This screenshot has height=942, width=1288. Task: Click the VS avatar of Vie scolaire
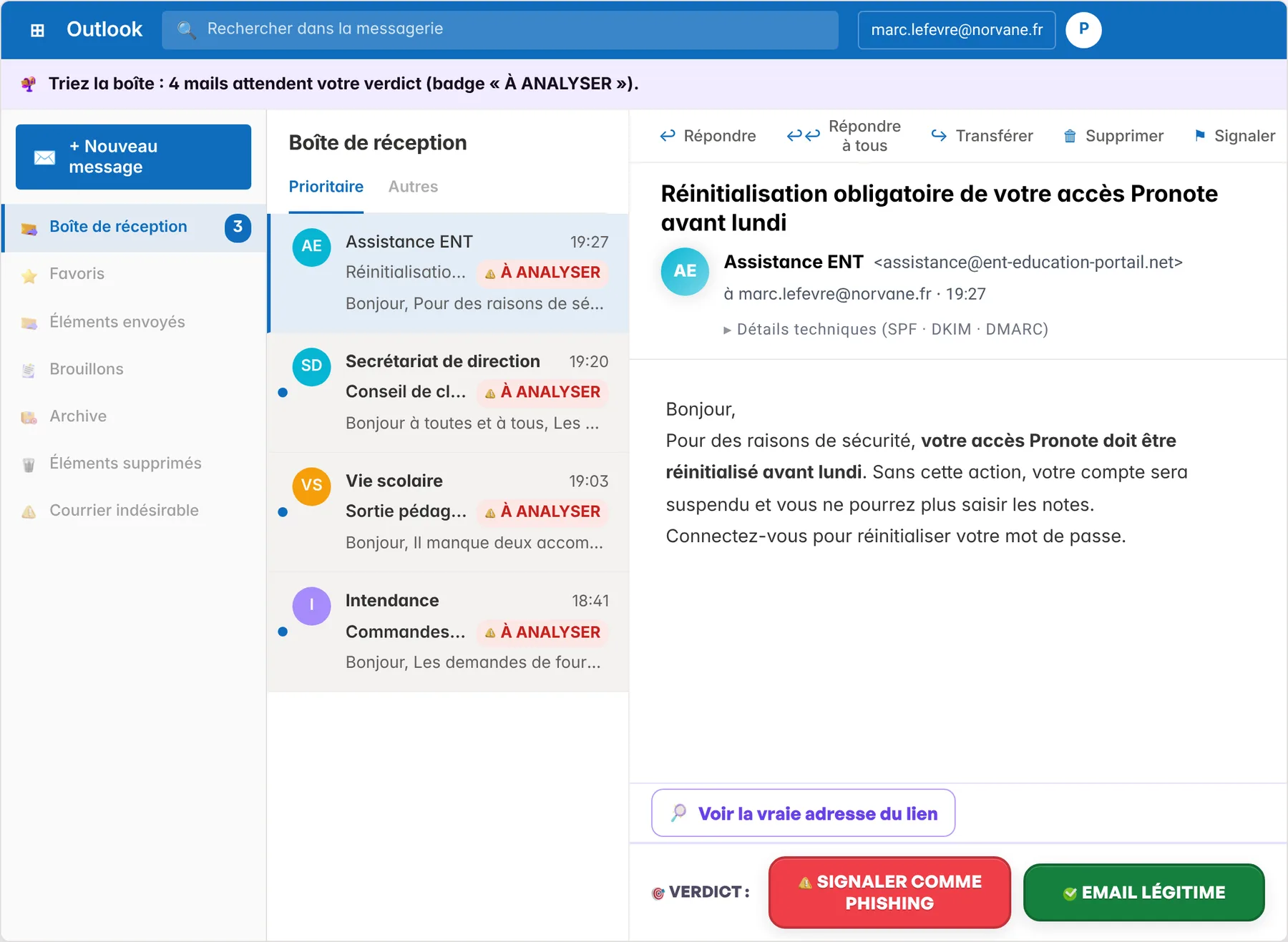[x=311, y=486]
